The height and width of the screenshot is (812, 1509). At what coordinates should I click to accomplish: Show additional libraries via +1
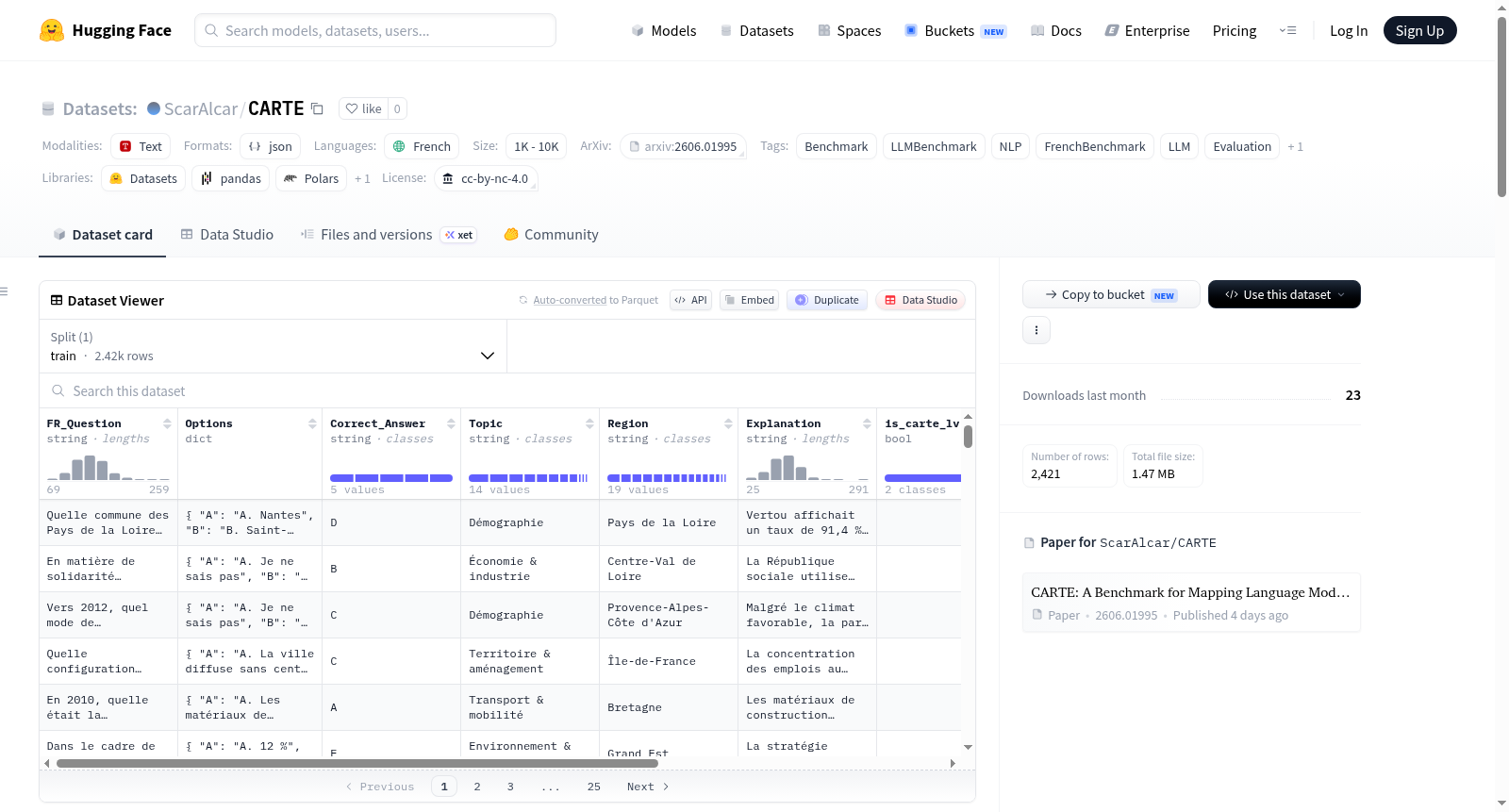click(362, 178)
